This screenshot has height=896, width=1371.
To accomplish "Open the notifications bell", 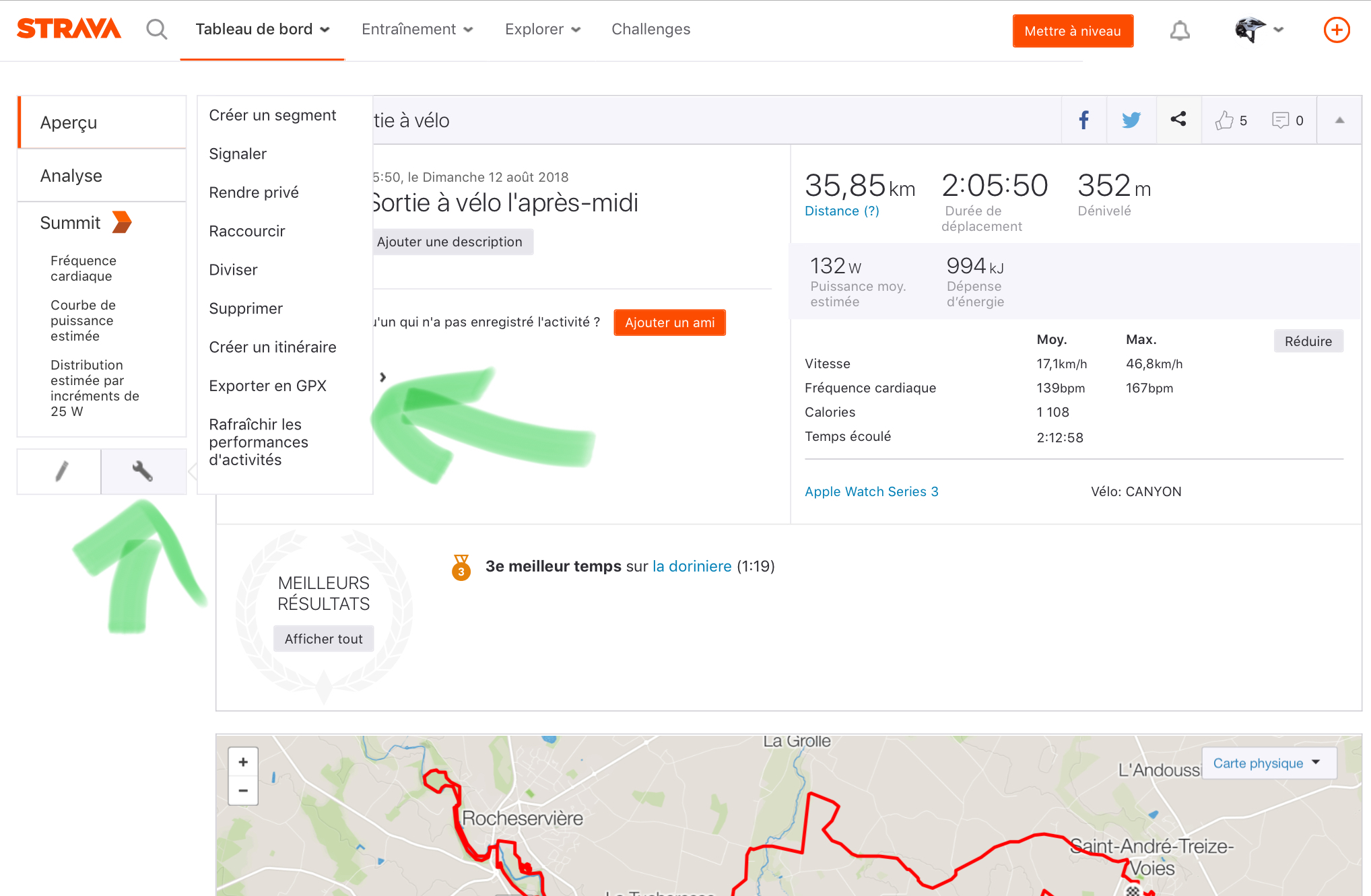I will (x=1179, y=30).
